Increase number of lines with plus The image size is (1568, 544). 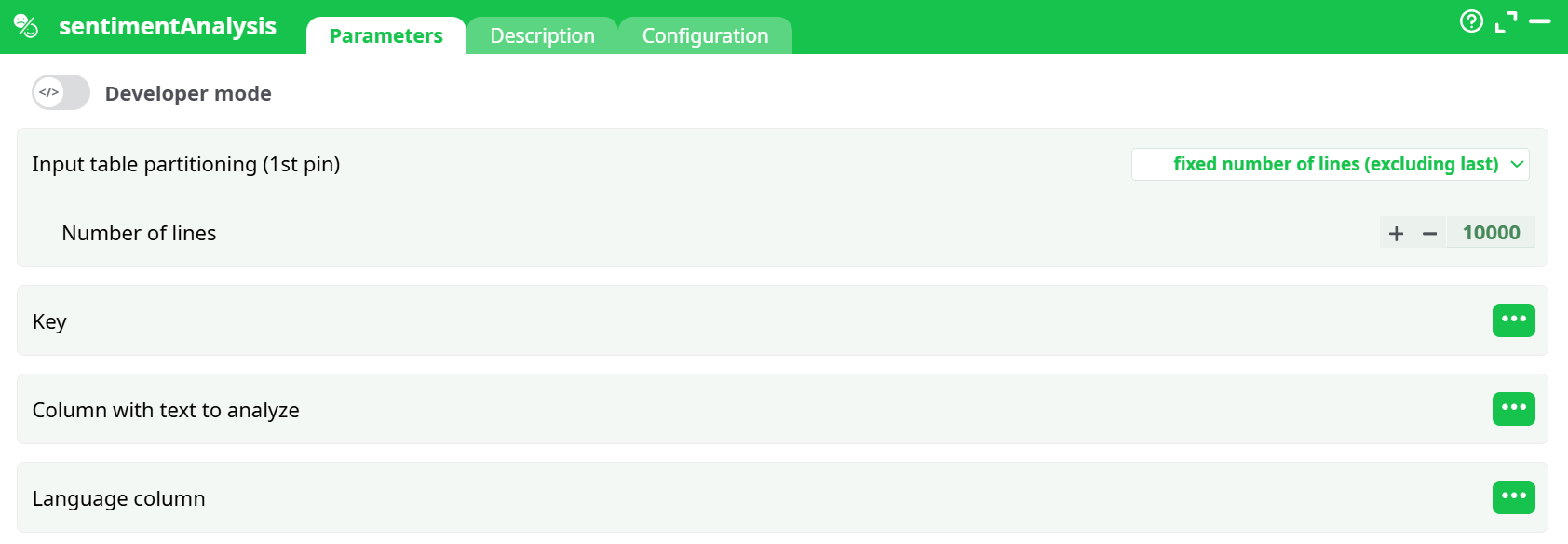(x=1396, y=233)
